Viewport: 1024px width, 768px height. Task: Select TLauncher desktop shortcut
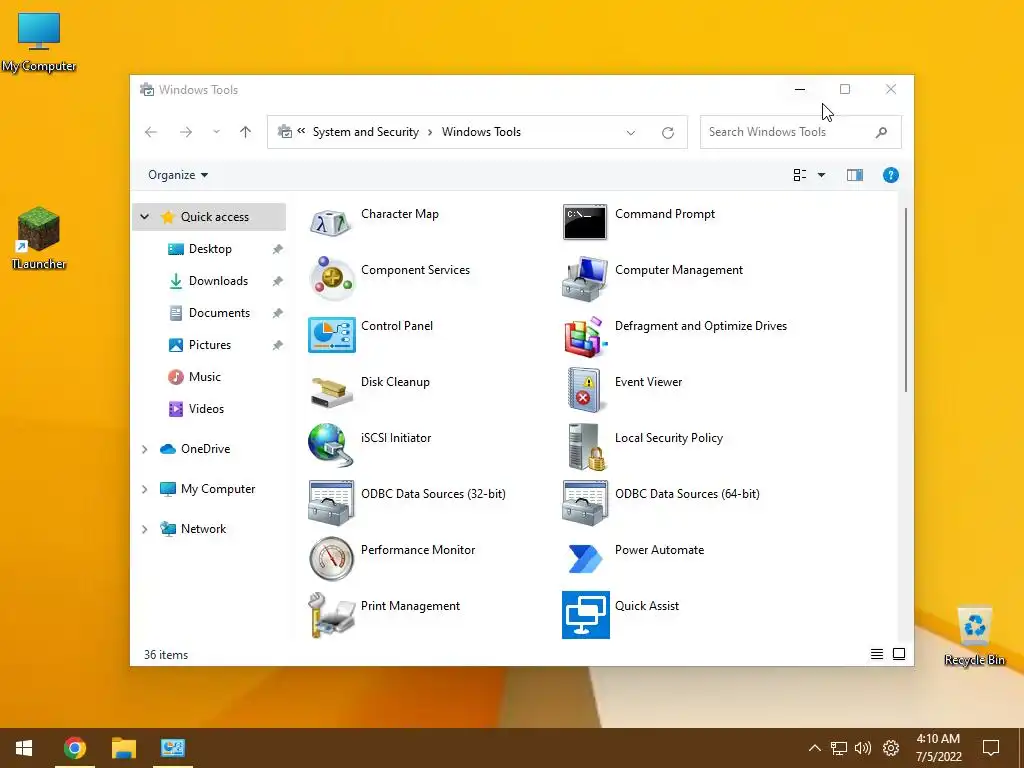tap(39, 238)
